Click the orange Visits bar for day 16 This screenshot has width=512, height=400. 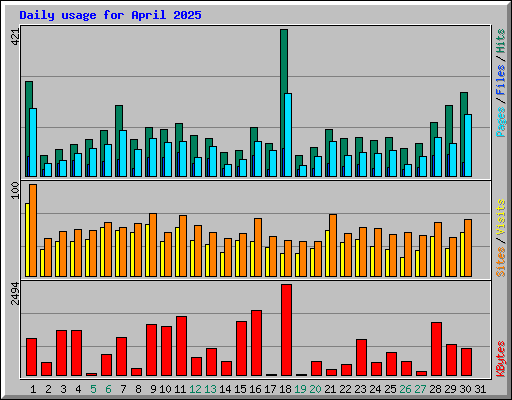(258, 247)
